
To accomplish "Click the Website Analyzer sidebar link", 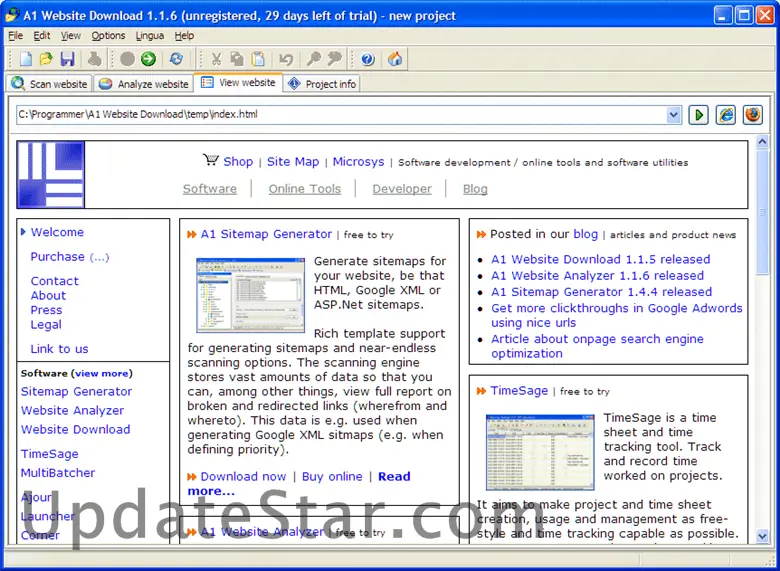I will coord(73,410).
